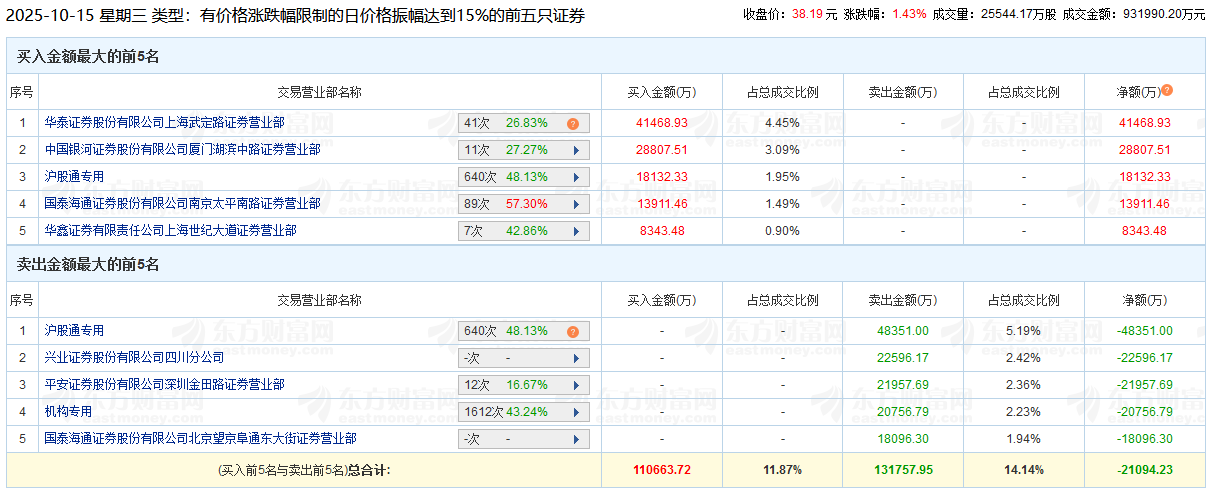Screen dimensions: 1210x492
Task: Click blue arrow in 中国银河证券厦门湖滨中路 row
Action: point(576,151)
